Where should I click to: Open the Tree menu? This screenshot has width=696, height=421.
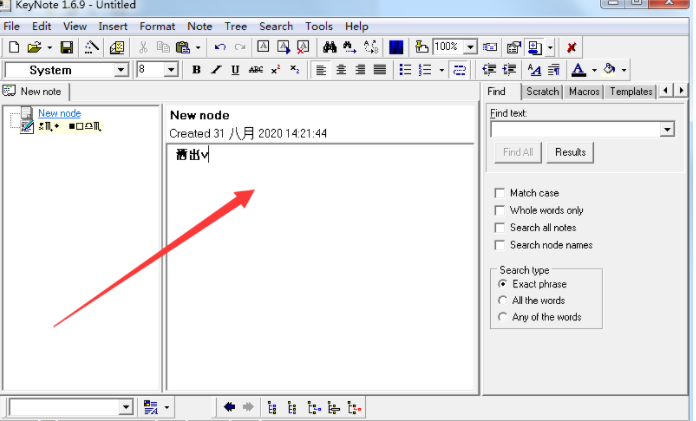click(x=236, y=26)
